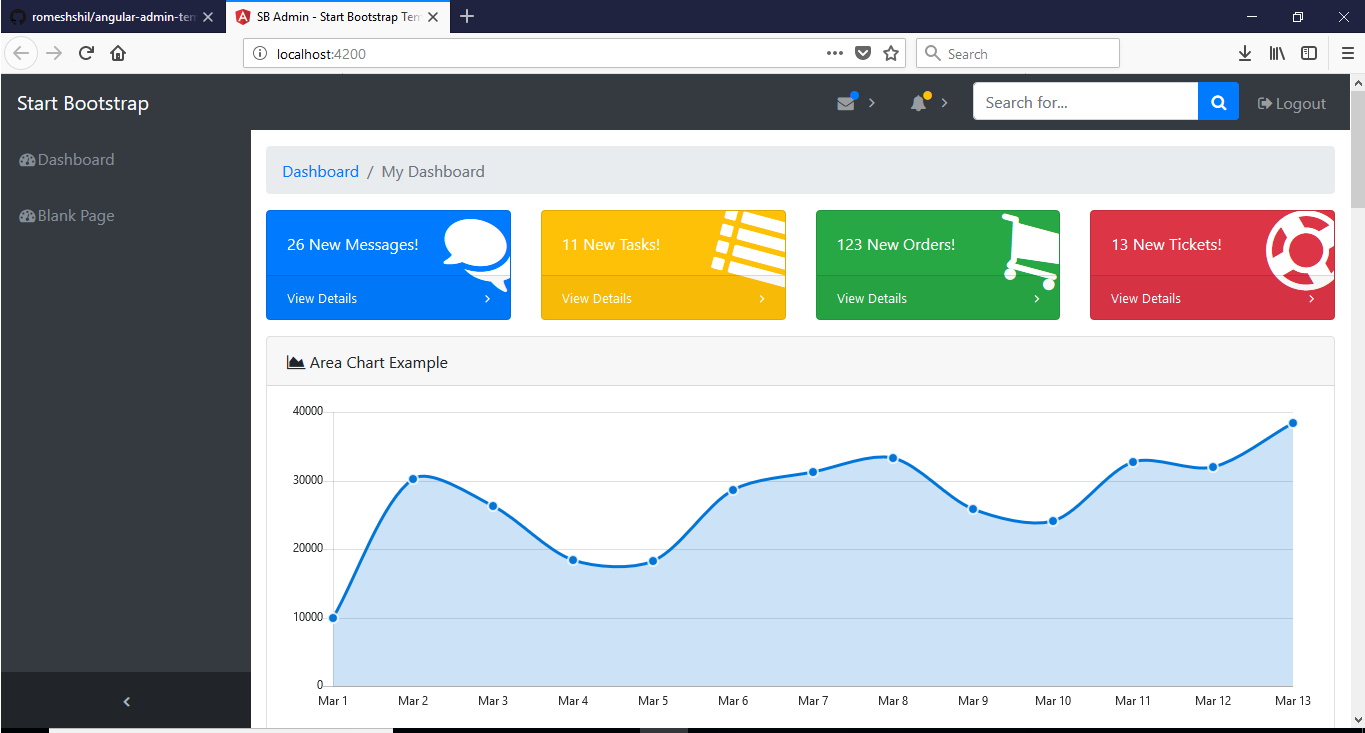The height and width of the screenshot is (733, 1365).
Task: Click the Mar 2 data point on chart
Action: tap(413, 479)
